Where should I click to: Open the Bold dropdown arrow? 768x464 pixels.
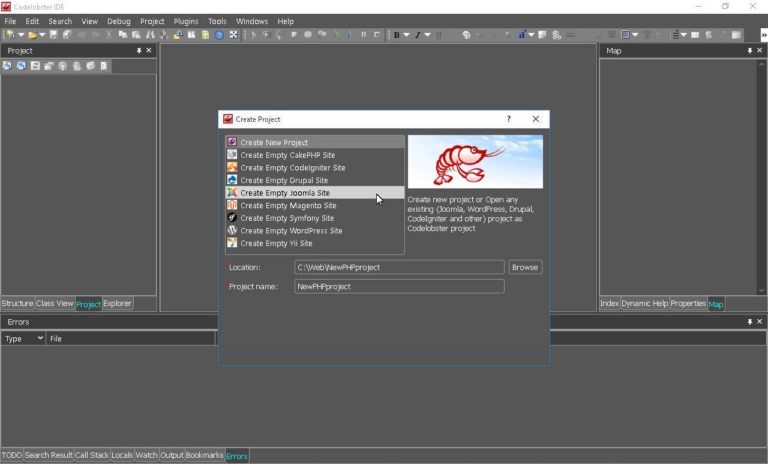click(x=407, y=35)
